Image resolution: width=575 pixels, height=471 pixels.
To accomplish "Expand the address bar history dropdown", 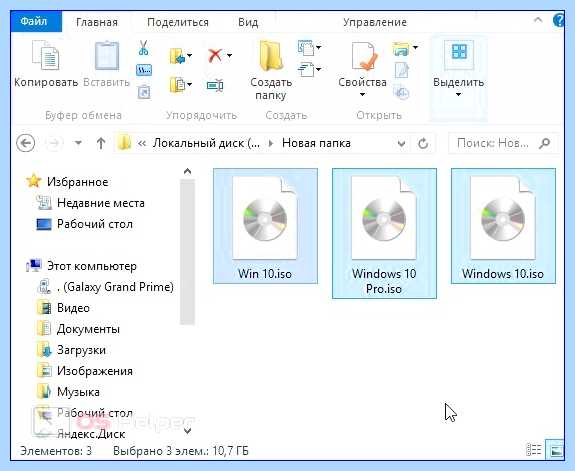I will (402, 143).
